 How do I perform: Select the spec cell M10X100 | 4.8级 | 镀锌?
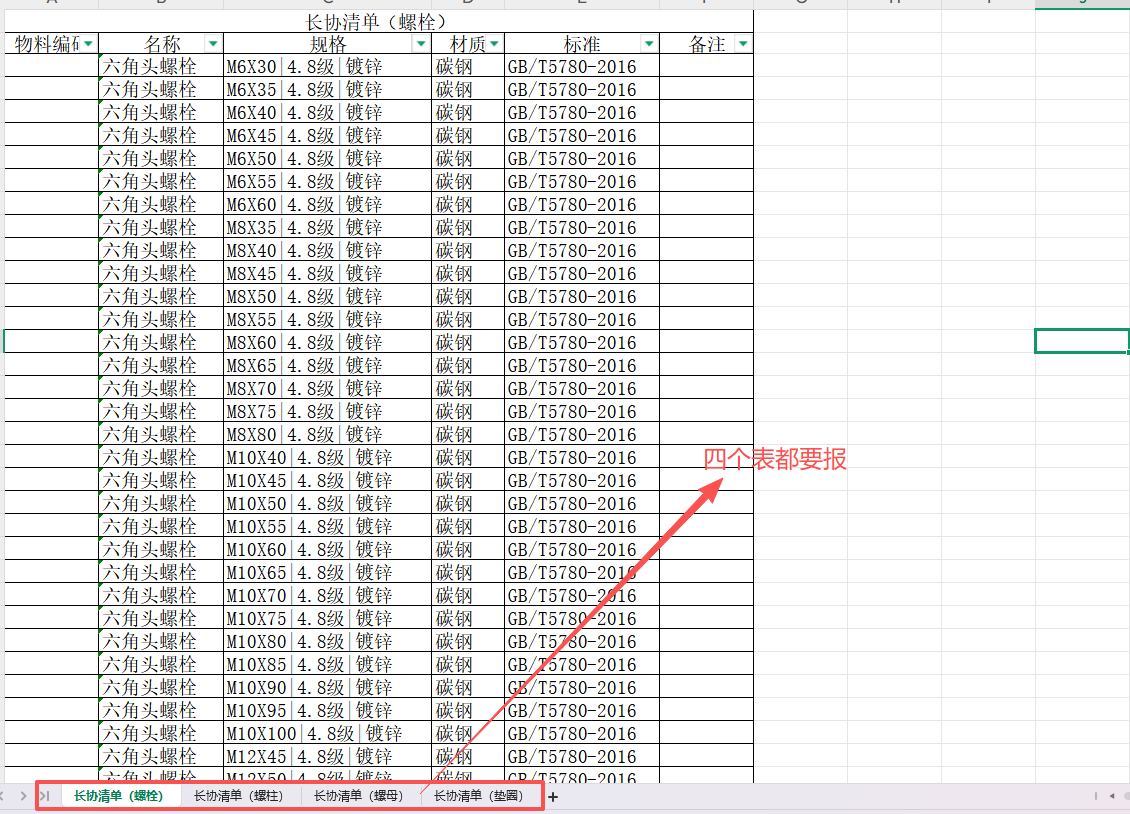(327, 733)
